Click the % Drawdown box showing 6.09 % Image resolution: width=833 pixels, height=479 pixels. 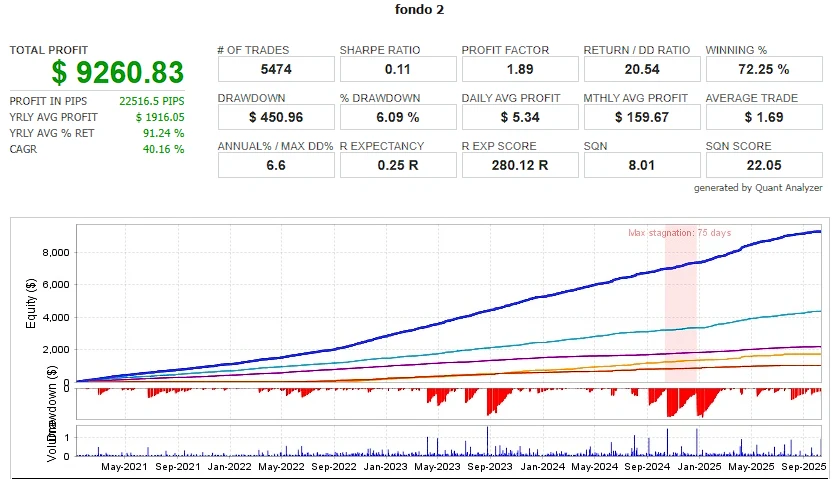(x=397, y=117)
